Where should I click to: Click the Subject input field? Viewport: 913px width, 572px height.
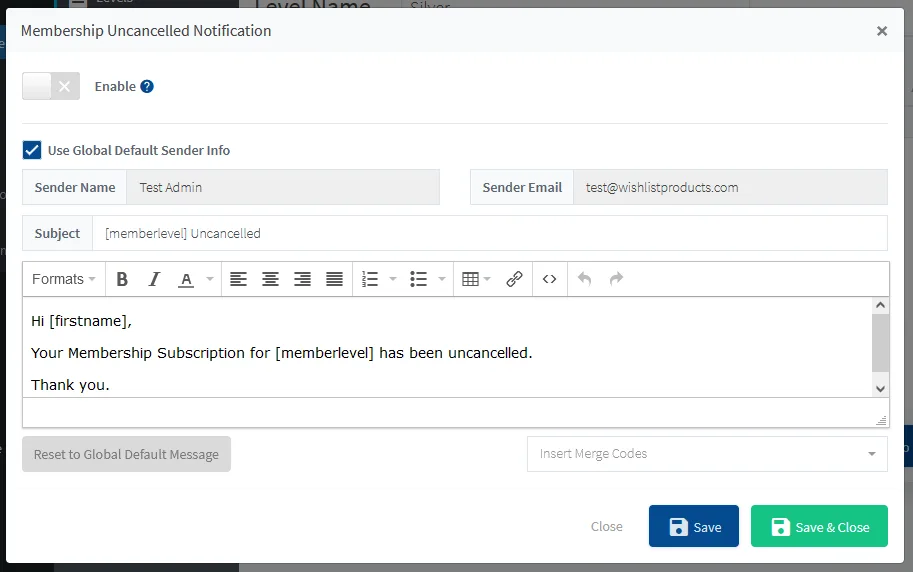(x=490, y=233)
